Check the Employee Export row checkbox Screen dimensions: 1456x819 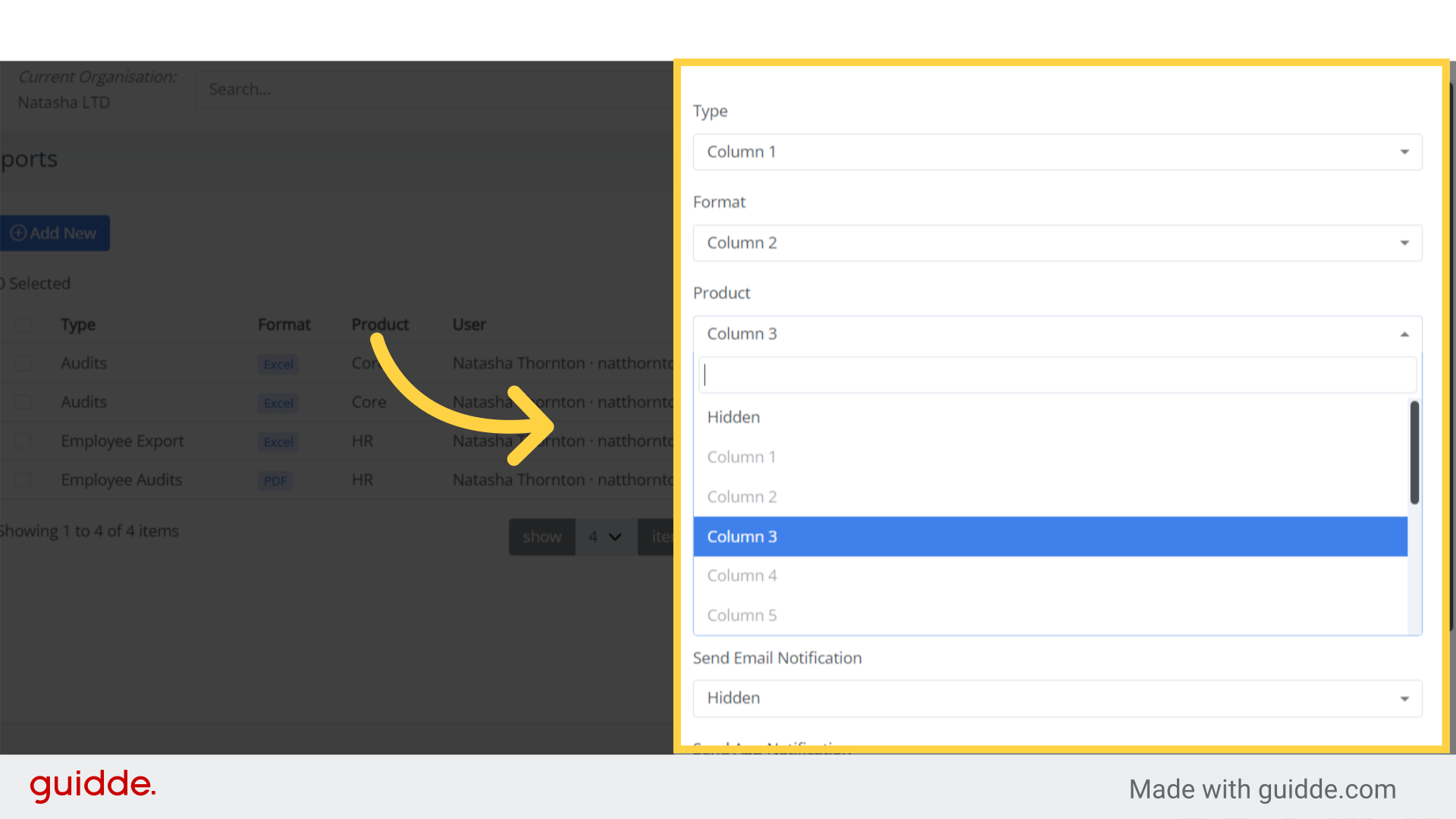tap(24, 441)
